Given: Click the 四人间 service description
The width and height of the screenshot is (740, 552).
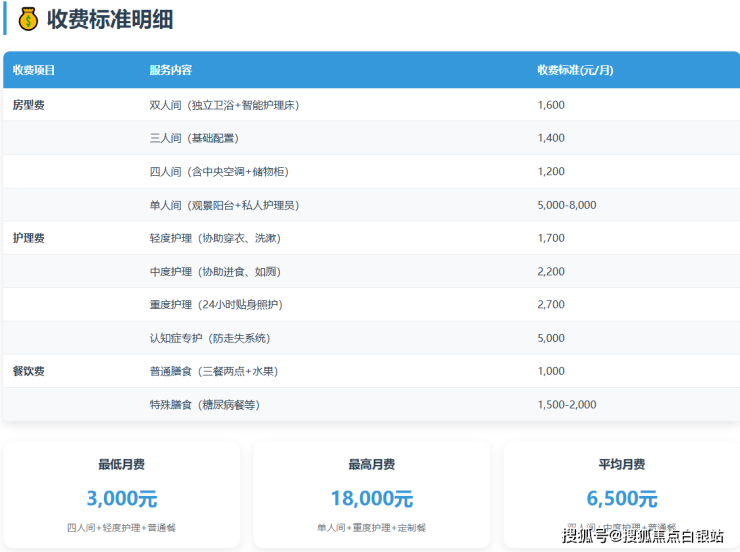Looking at the screenshot, I should pyautogui.click(x=219, y=172).
